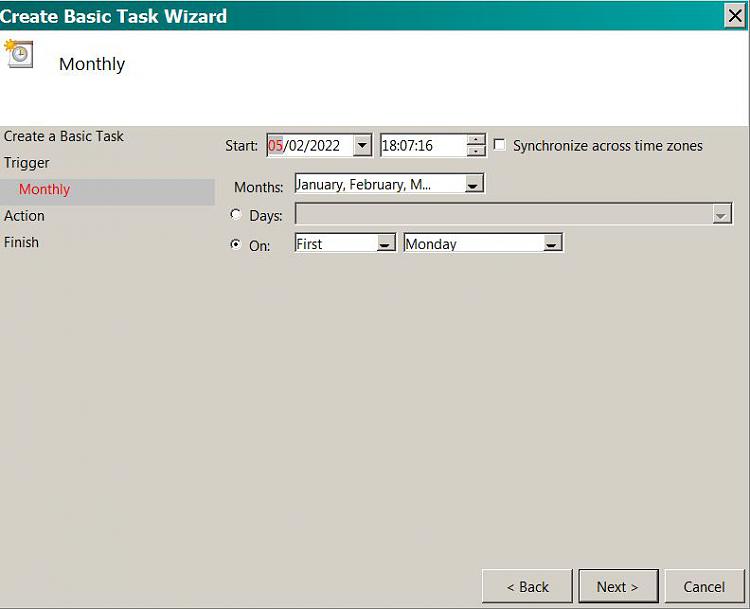This screenshot has width=750, height=609.
Task: Go to the Trigger step
Action: (27, 163)
